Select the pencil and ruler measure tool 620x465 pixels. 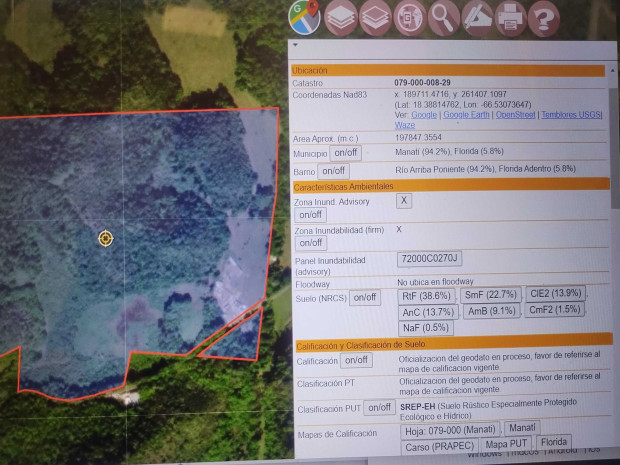point(476,16)
